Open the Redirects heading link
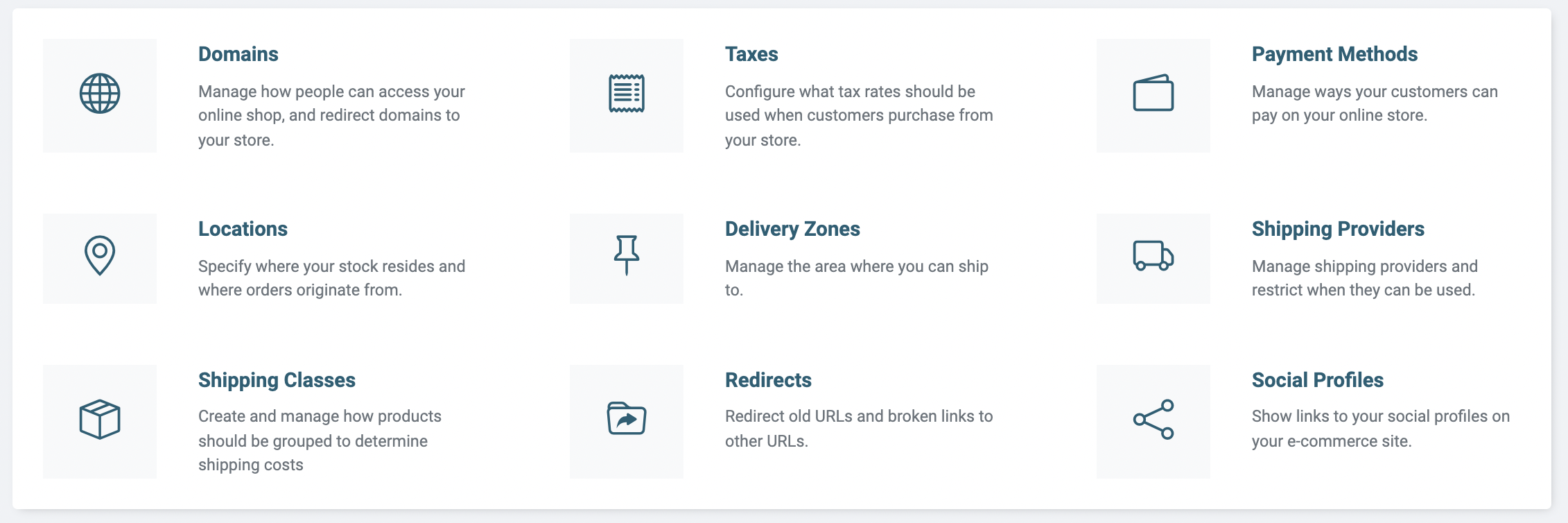The height and width of the screenshot is (523, 1568). coord(768,380)
